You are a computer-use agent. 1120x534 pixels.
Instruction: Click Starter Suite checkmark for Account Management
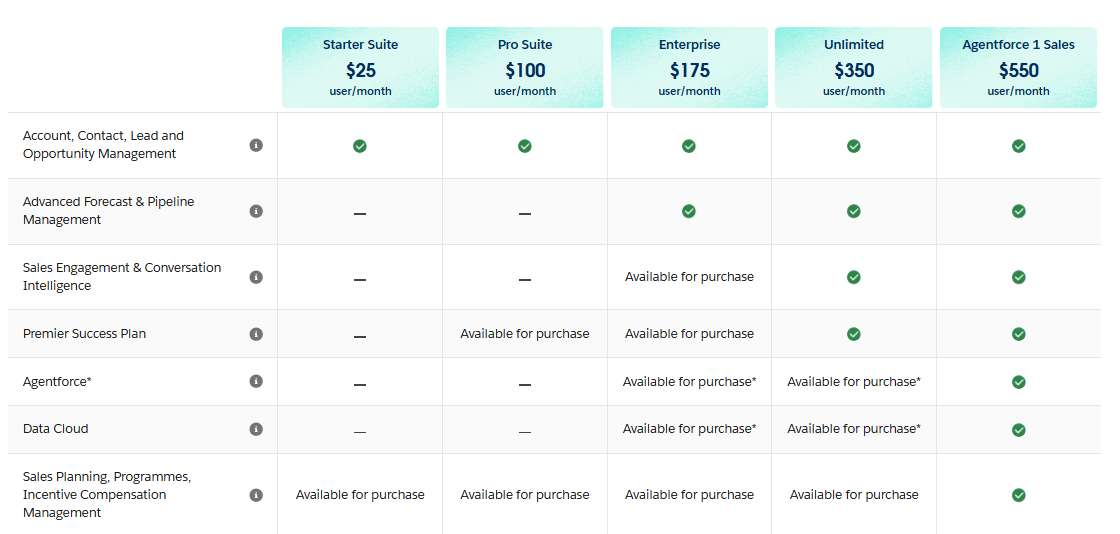tap(360, 146)
